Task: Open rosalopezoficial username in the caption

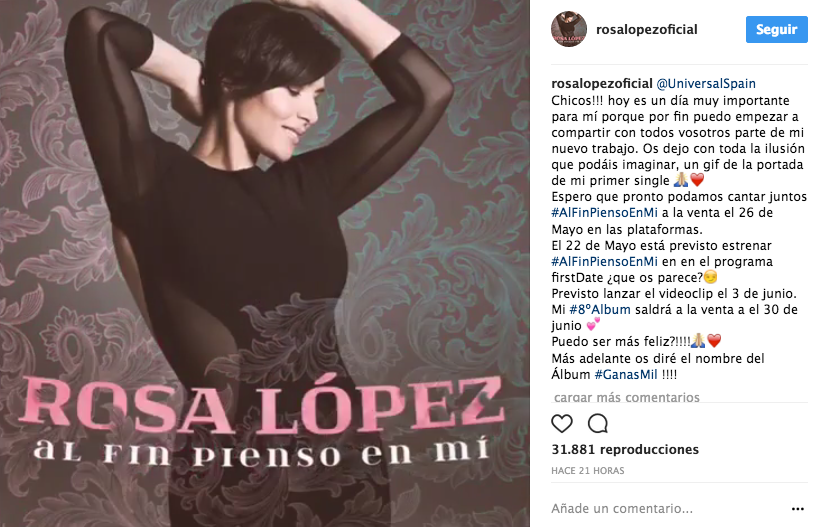Action: [x=602, y=83]
